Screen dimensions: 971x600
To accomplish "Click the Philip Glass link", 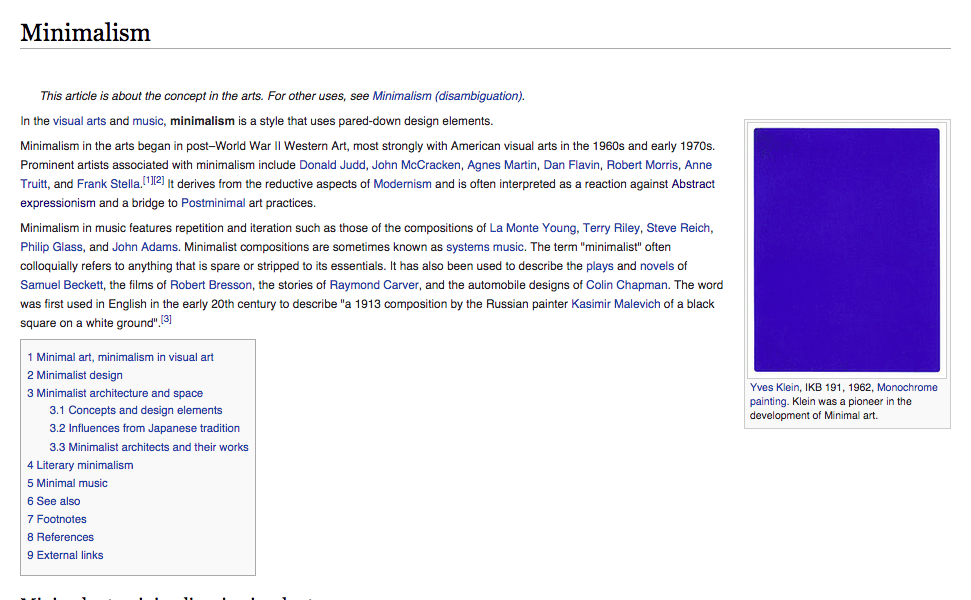I will (x=51, y=246).
